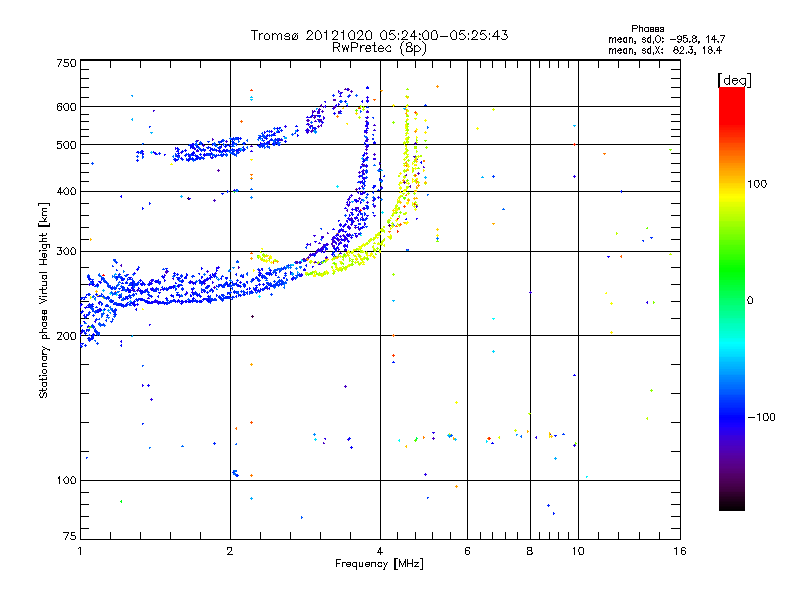Click the y-axis tick label '500'
The height and width of the screenshot is (600, 800).
point(66,145)
